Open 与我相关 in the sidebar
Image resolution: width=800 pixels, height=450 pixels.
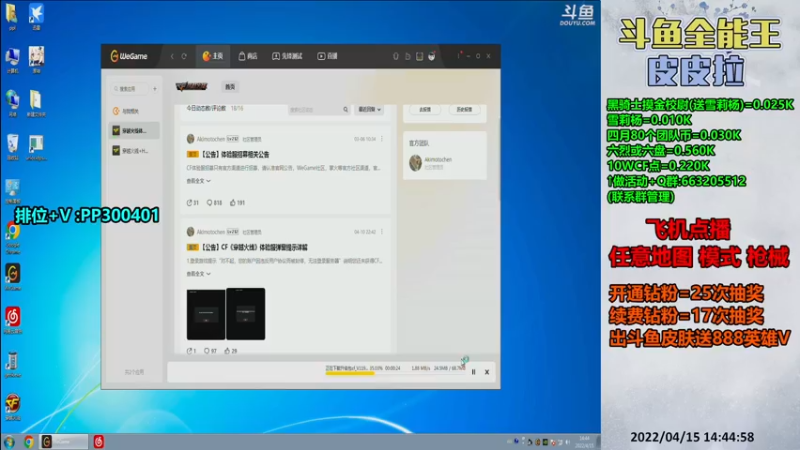134,111
